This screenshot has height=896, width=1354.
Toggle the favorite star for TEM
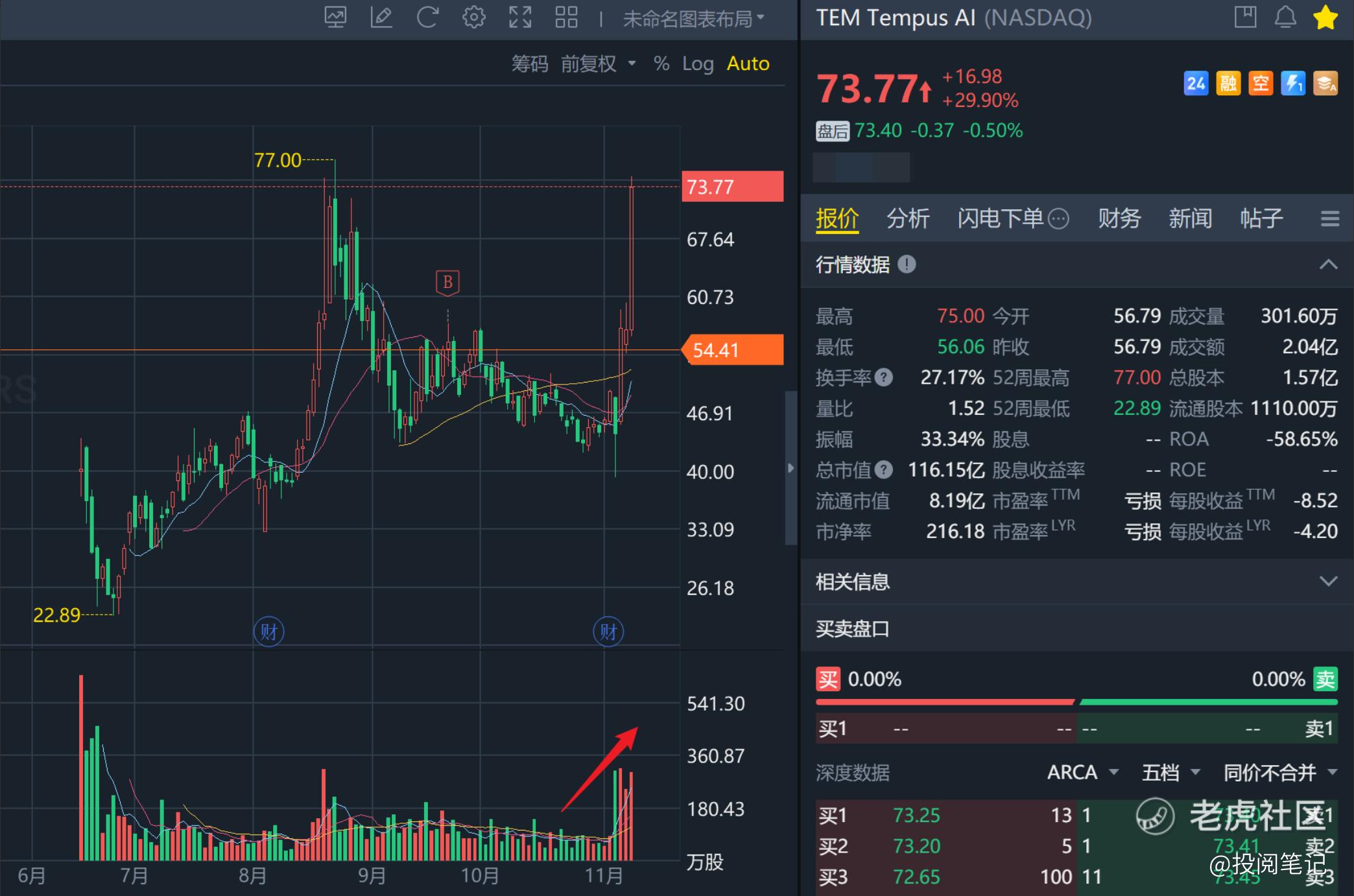[x=1325, y=18]
